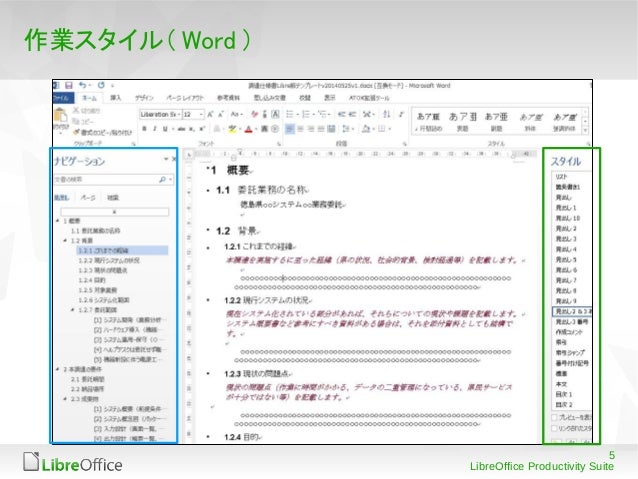The height and width of the screenshot is (479, 638).
Task: Open the File (ファイル) tab
Action: (63, 98)
